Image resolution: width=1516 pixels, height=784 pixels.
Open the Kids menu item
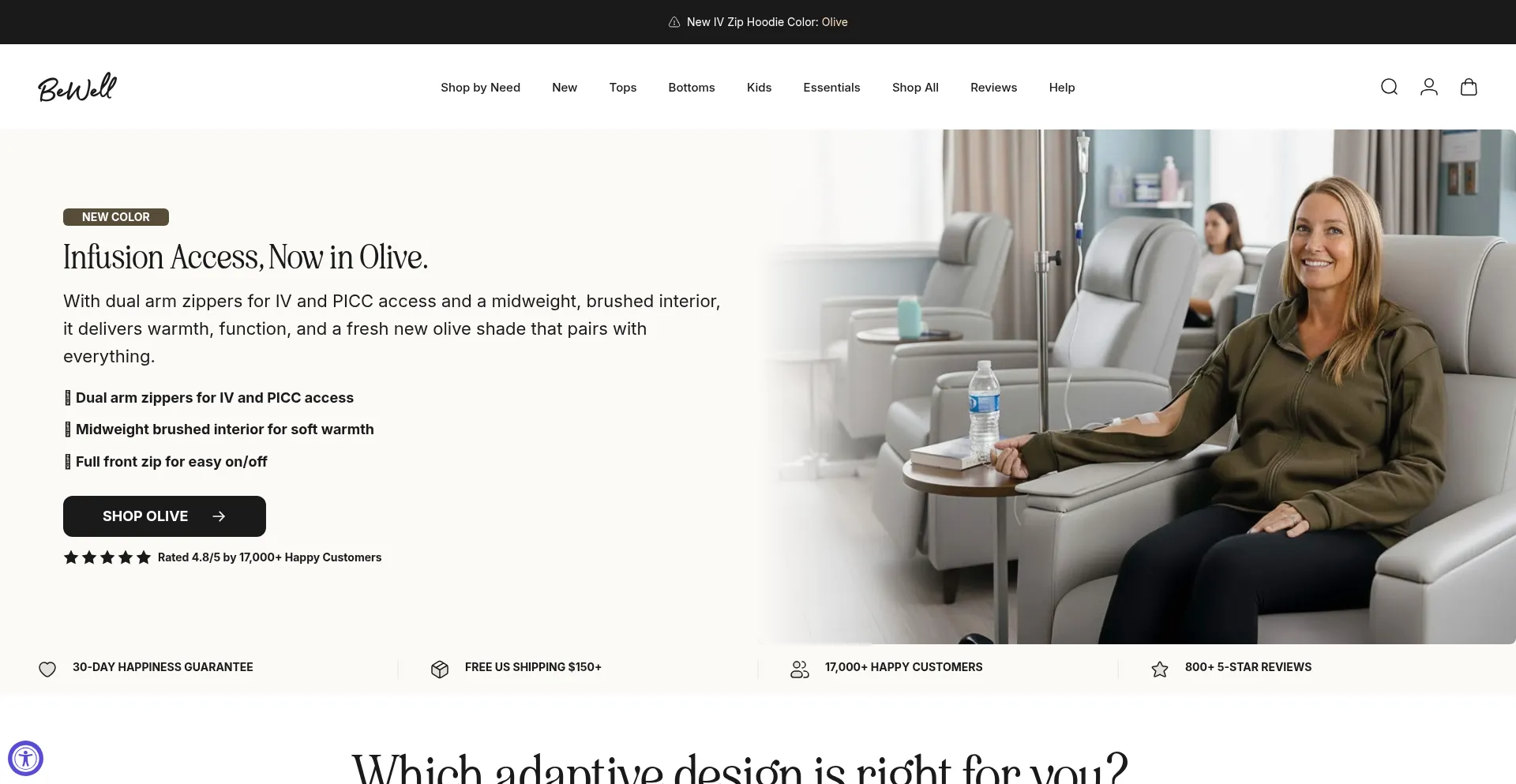pos(759,87)
